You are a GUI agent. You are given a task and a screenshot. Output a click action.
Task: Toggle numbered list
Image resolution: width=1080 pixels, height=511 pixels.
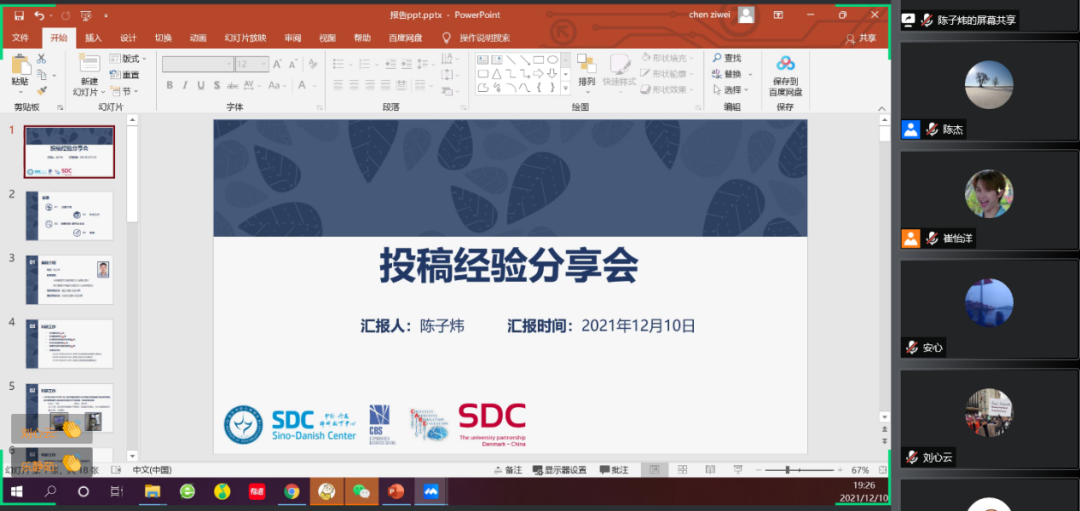[x=364, y=63]
